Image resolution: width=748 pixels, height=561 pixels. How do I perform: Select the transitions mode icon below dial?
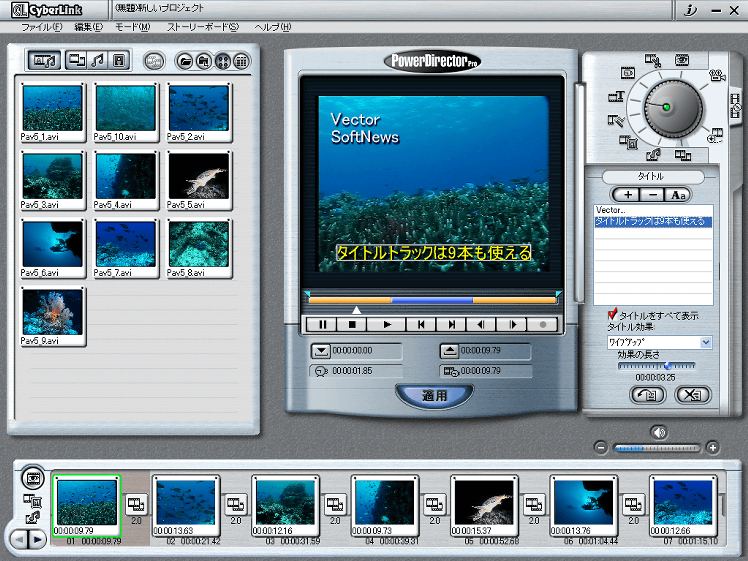(683, 155)
